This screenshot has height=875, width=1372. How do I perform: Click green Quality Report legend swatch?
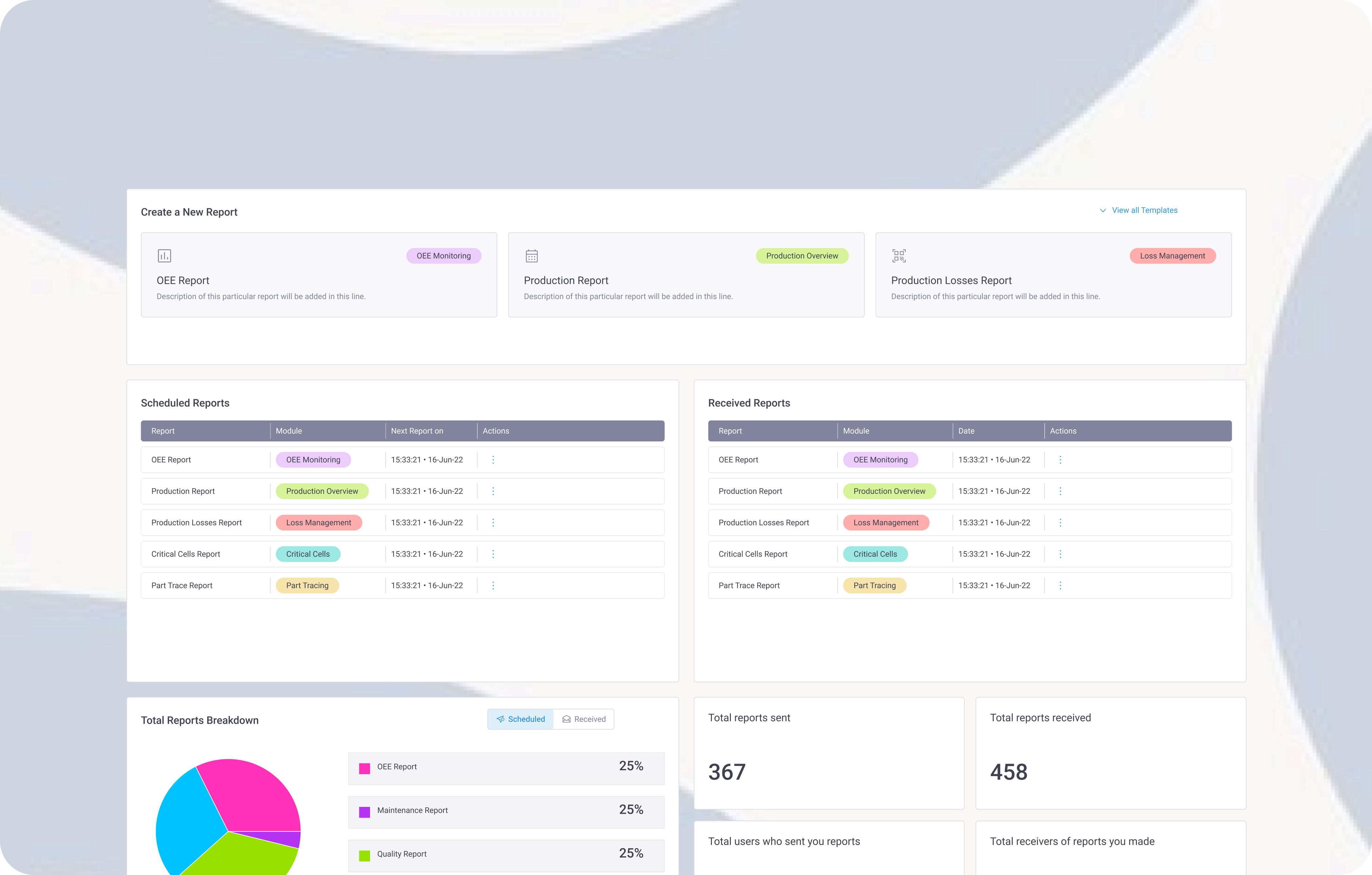[365, 856]
